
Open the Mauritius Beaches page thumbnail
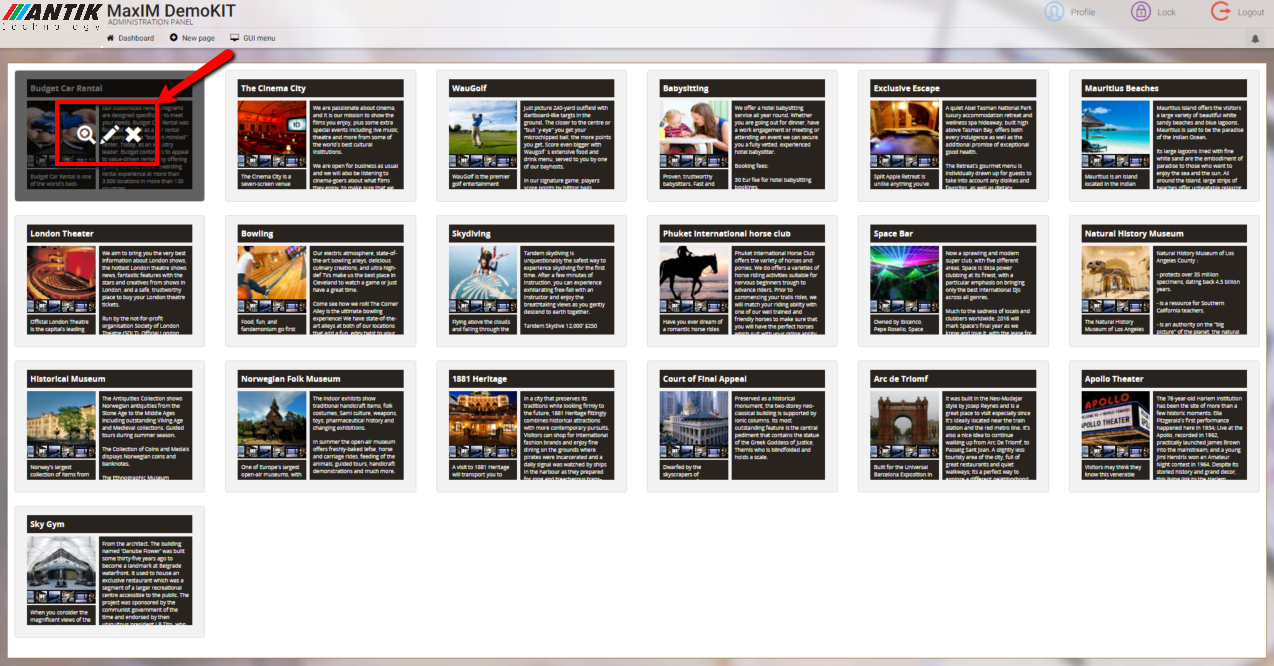click(1164, 135)
